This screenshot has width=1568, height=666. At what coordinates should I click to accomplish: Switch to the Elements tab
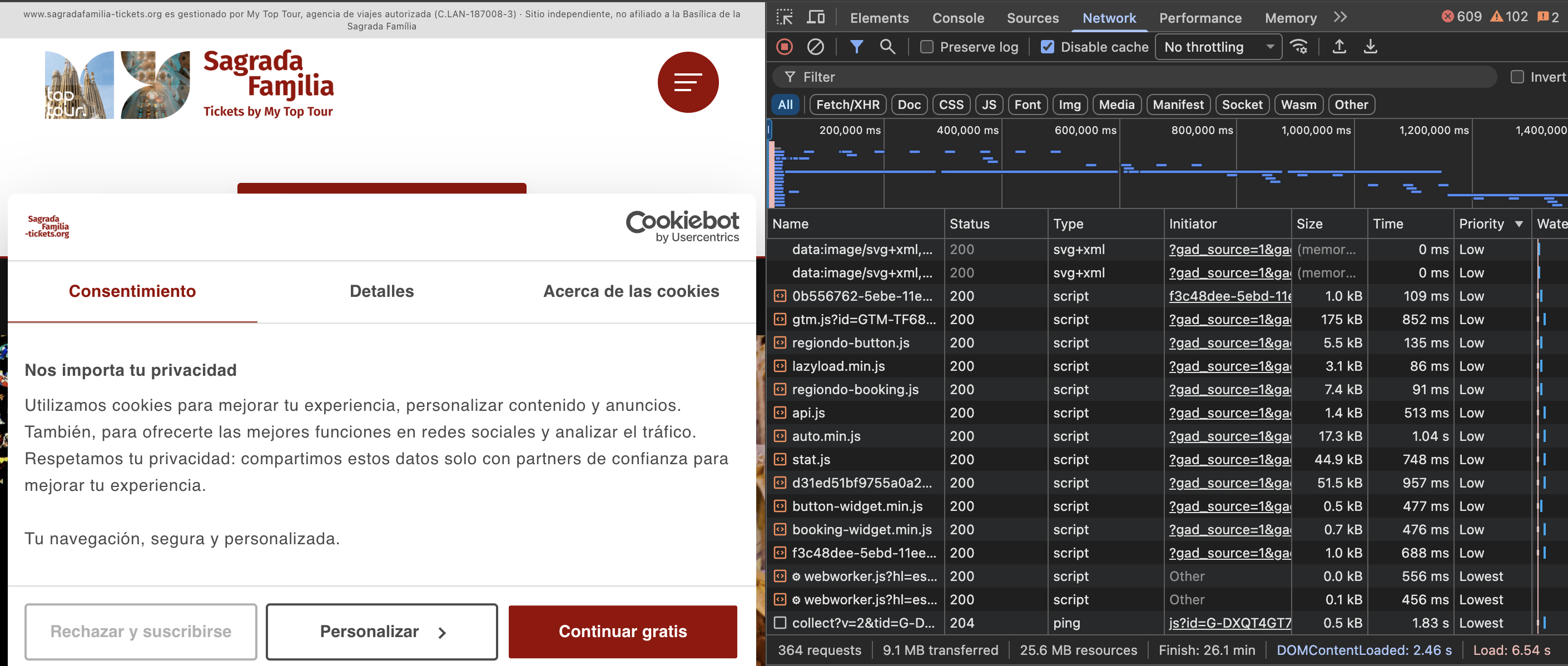click(x=879, y=18)
